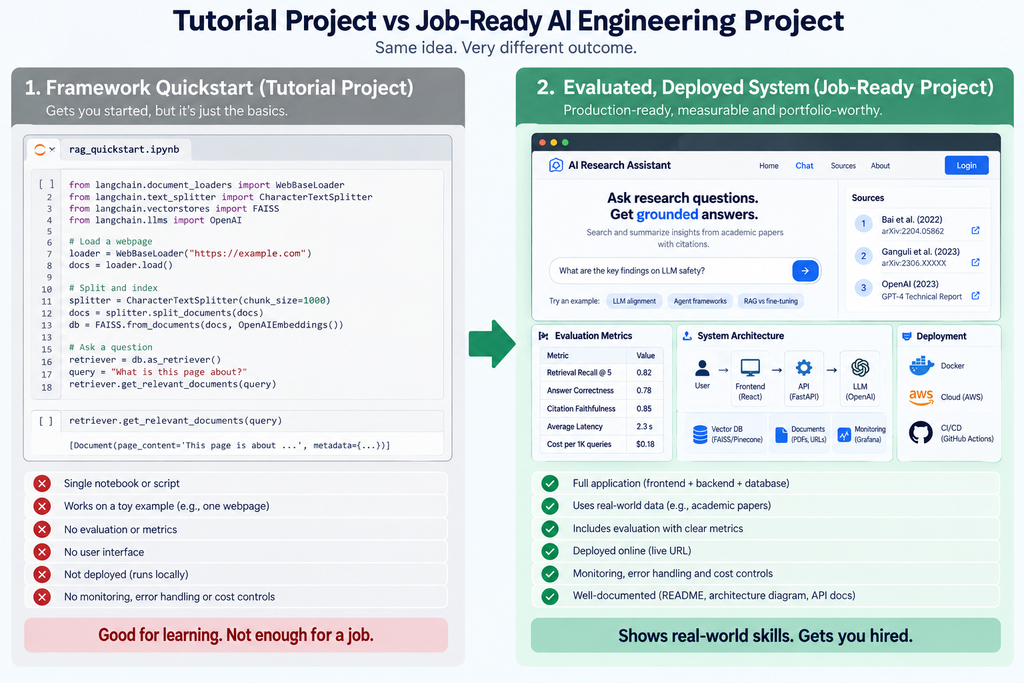Click the blue arrow submit button in search box
The image size is (1024, 683).
pos(805,270)
